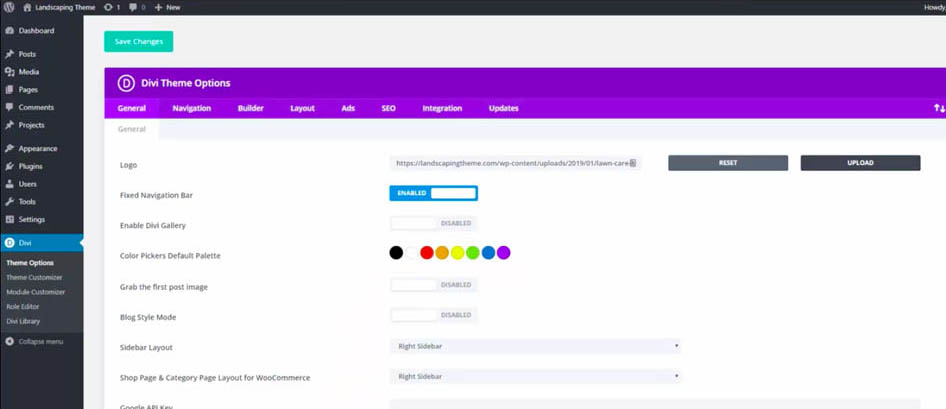The image size is (946, 409).
Task: Pick the white palette color swatch
Action: click(x=411, y=253)
